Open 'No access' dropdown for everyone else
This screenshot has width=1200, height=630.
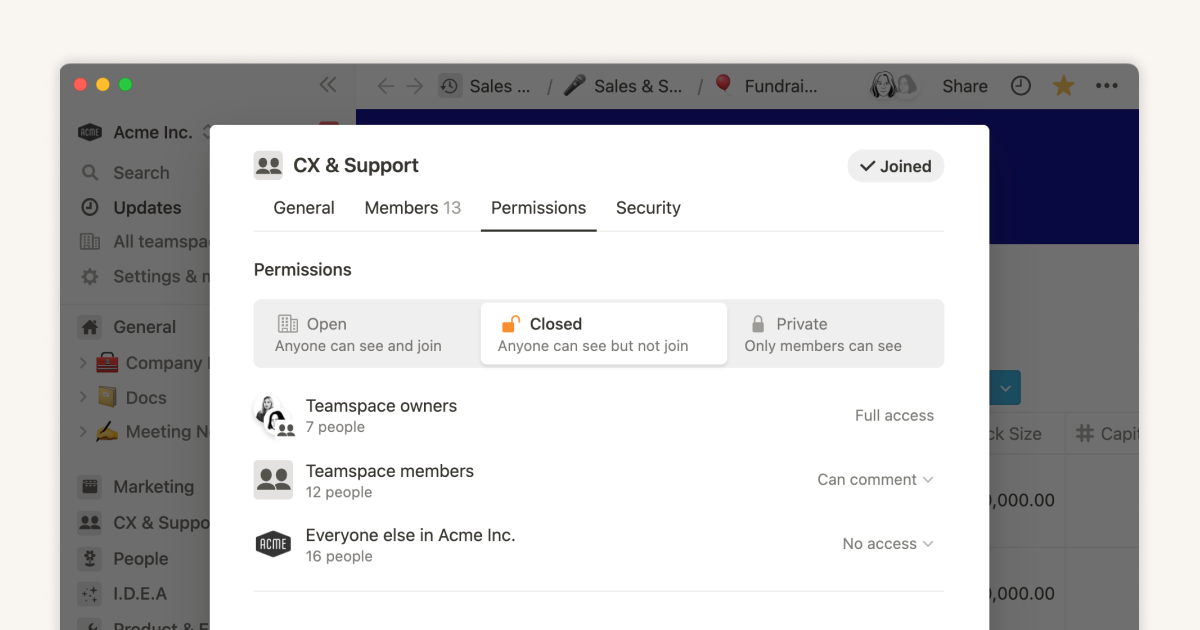click(x=887, y=544)
